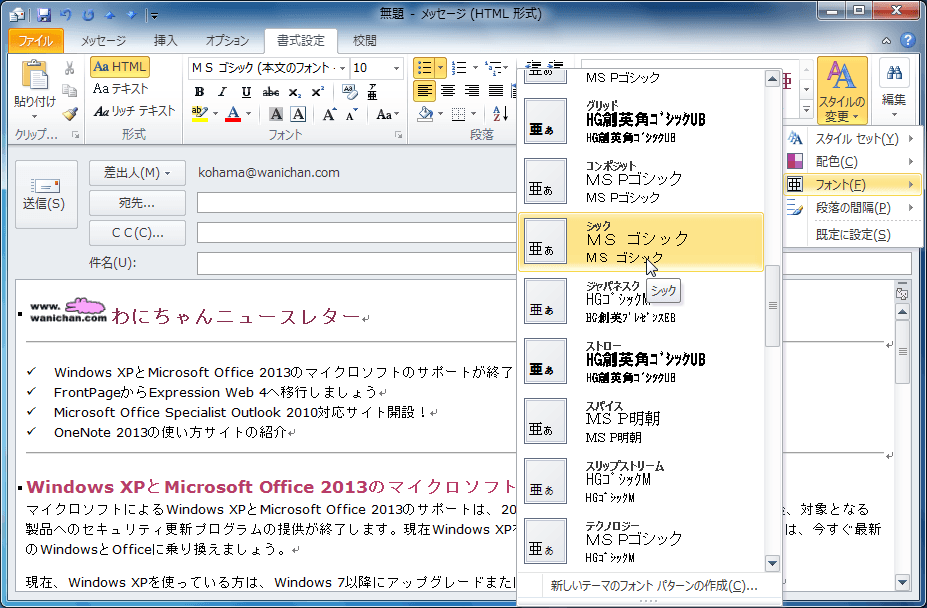Click the center align icon
The width and height of the screenshot is (927, 608).
(448, 91)
